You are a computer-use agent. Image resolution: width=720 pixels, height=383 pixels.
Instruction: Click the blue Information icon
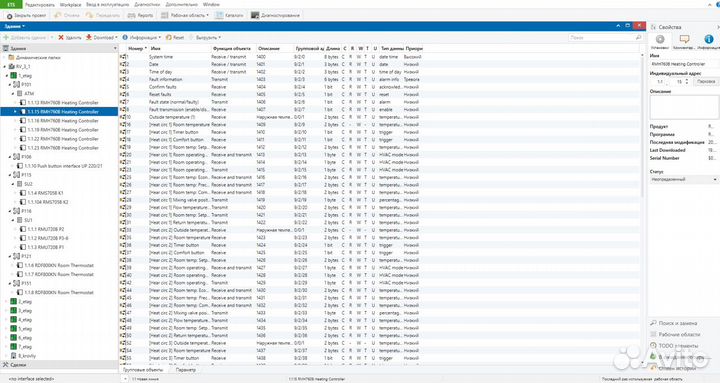point(124,38)
